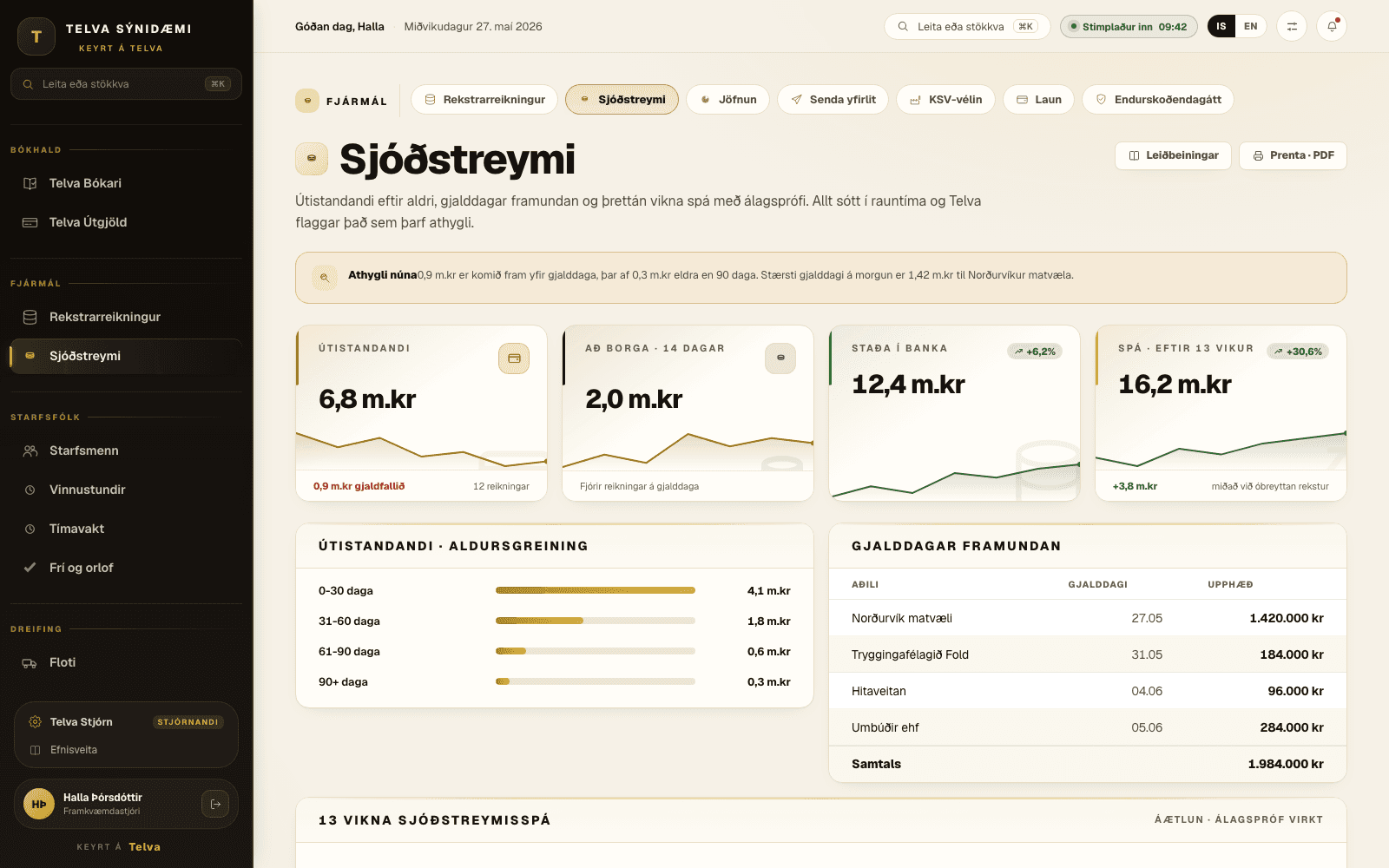Open the display settings sliders icon

pyautogui.click(x=1292, y=26)
